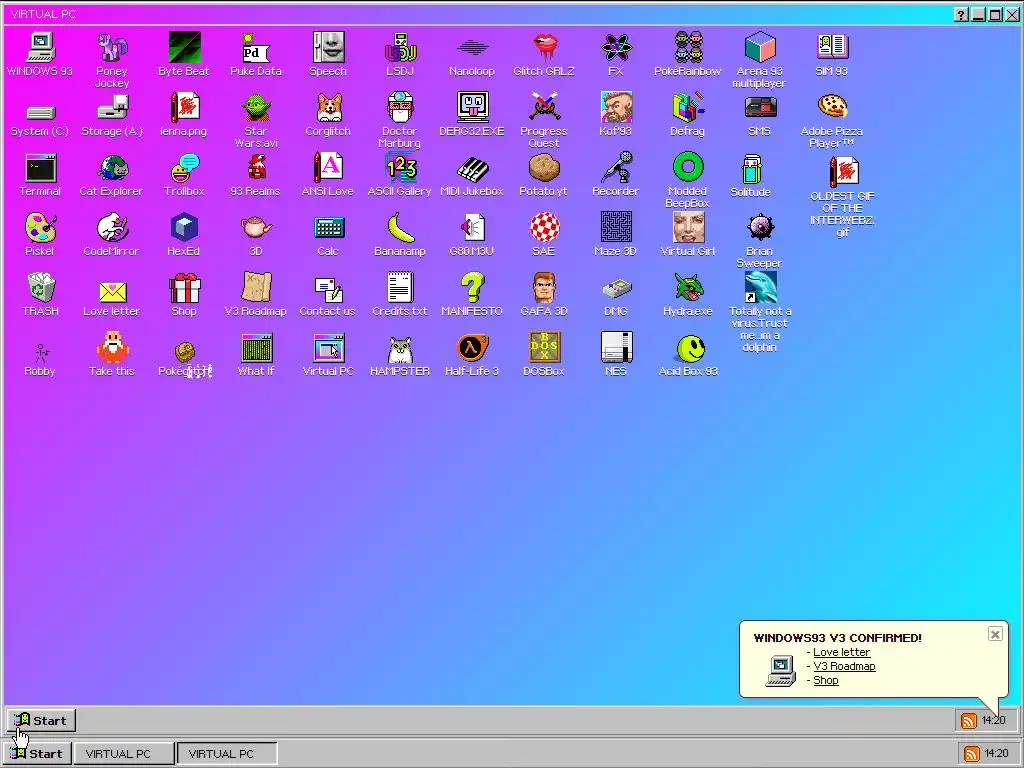Image resolution: width=1024 pixels, height=768 pixels.
Task: Run DERG32.EXE icon
Action: 472,108
